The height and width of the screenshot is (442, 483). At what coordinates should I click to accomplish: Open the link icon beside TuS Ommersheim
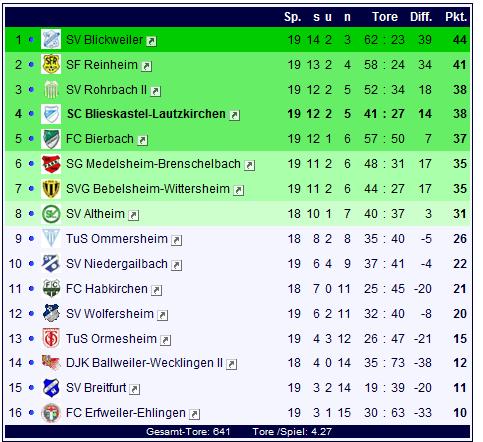tap(176, 240)
